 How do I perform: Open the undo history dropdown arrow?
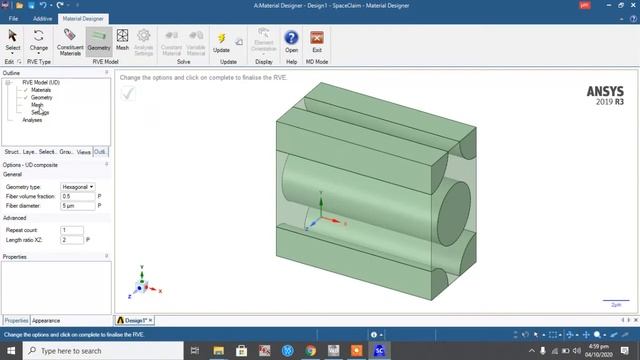click(51, 6)
